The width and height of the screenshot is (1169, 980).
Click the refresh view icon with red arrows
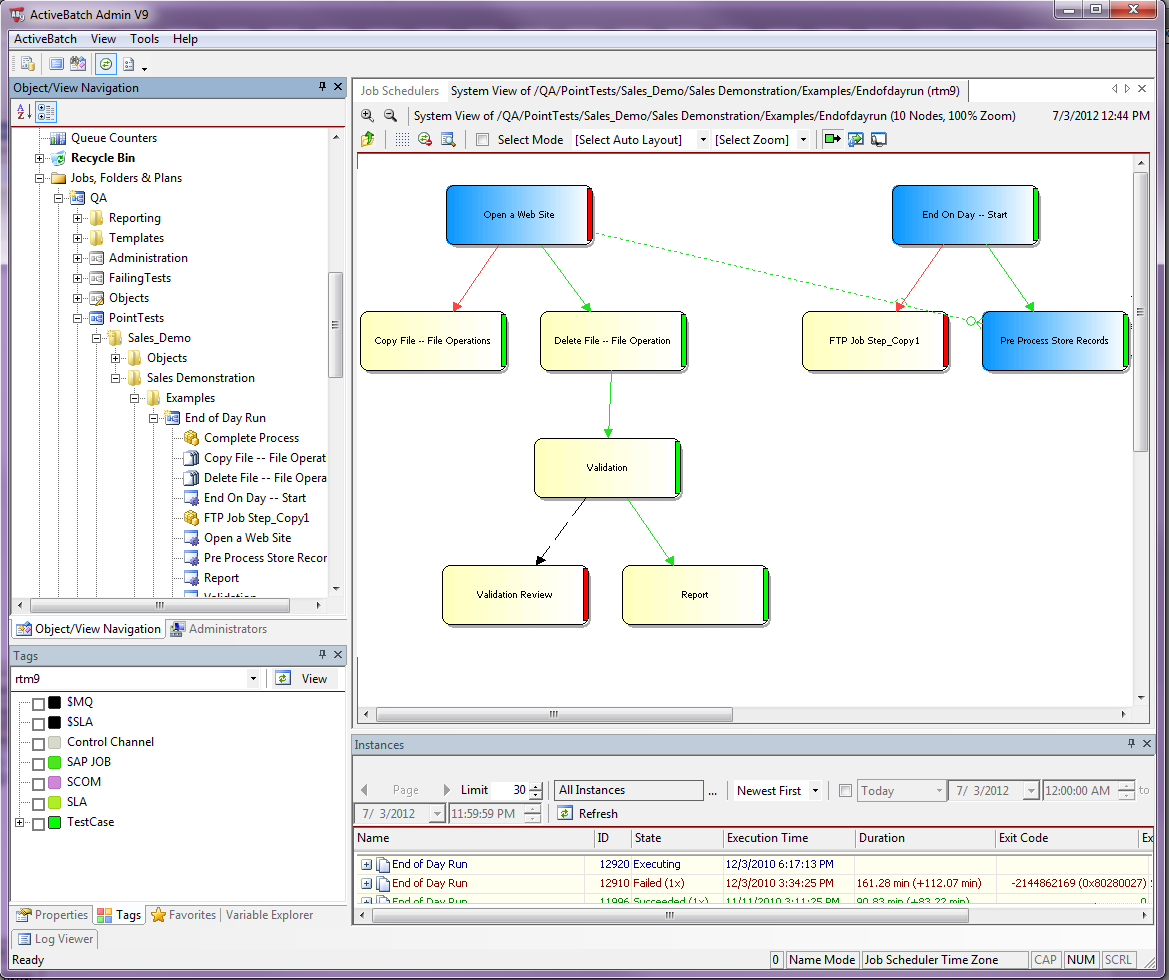pyautogui.click(x=425, y=139)
